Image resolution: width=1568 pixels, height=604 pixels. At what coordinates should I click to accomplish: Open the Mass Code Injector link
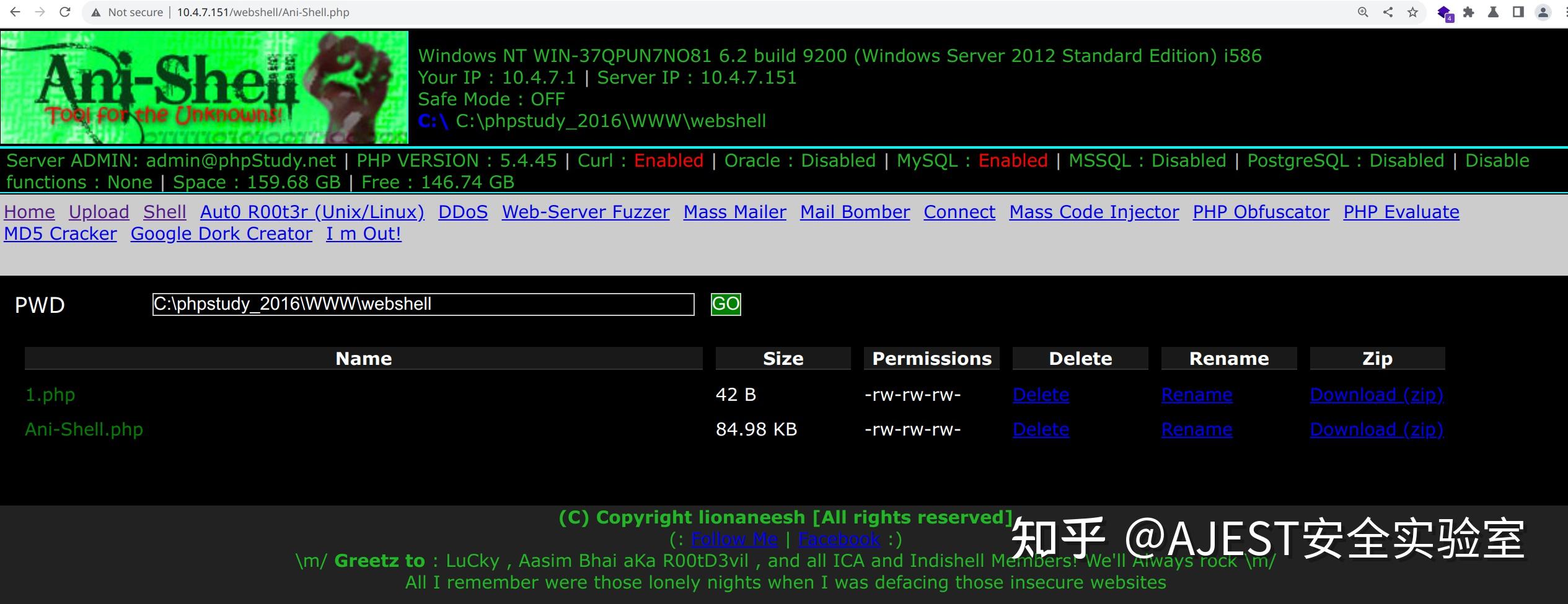point(1094,212)
